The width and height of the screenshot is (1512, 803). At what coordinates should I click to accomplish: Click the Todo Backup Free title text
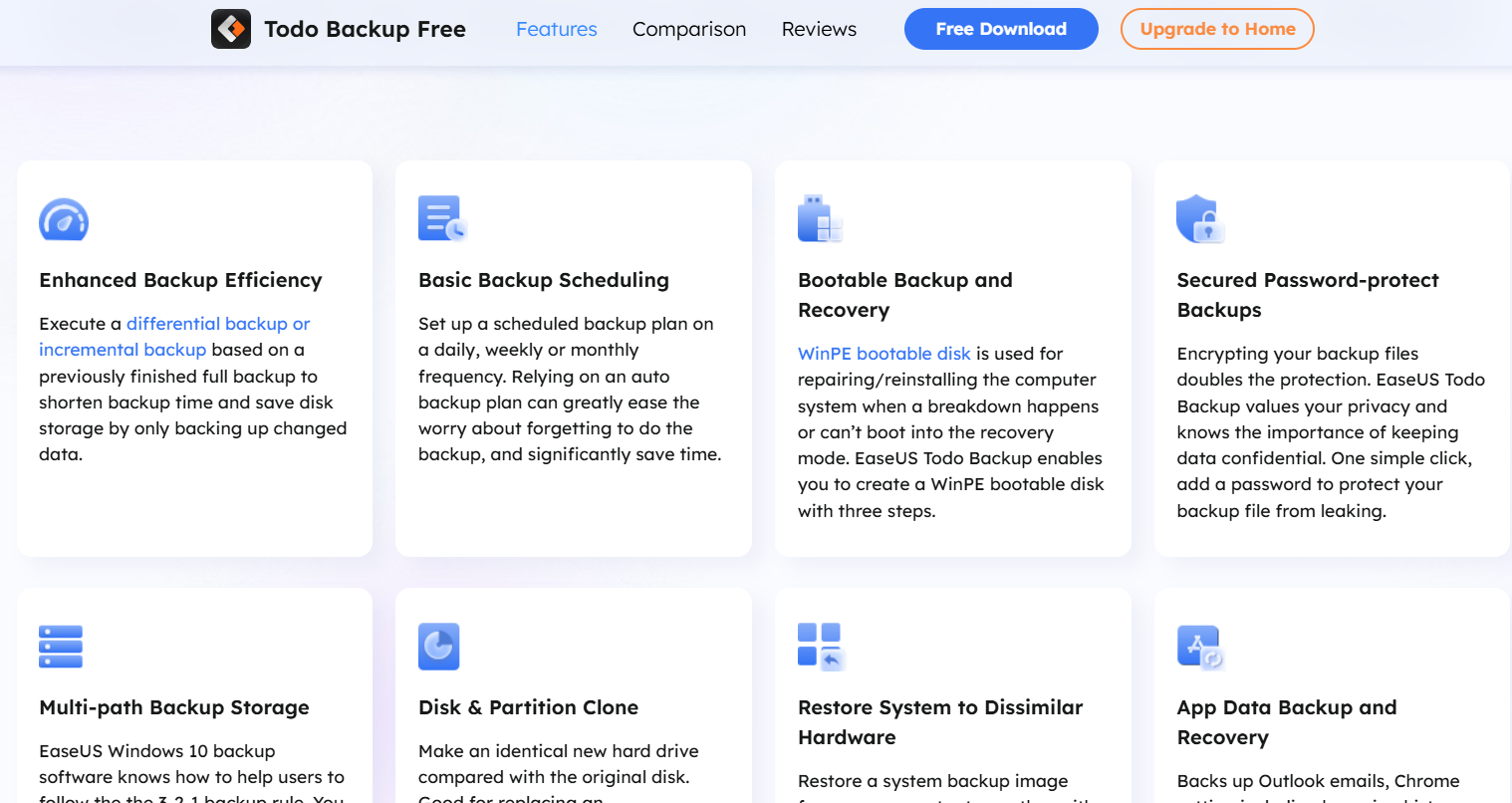[365, 29]
